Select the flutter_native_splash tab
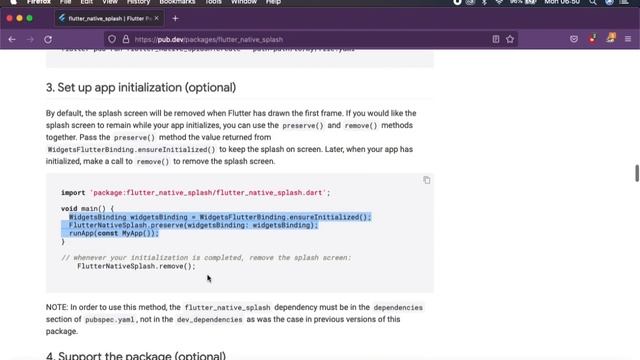Viewport: 640px width, 360px height. 109,18
